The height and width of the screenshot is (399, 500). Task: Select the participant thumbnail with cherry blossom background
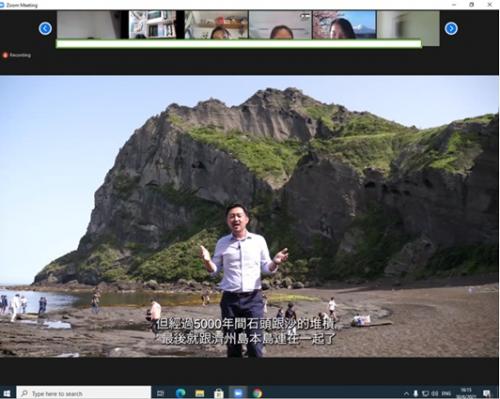click(x=344, y=25)
